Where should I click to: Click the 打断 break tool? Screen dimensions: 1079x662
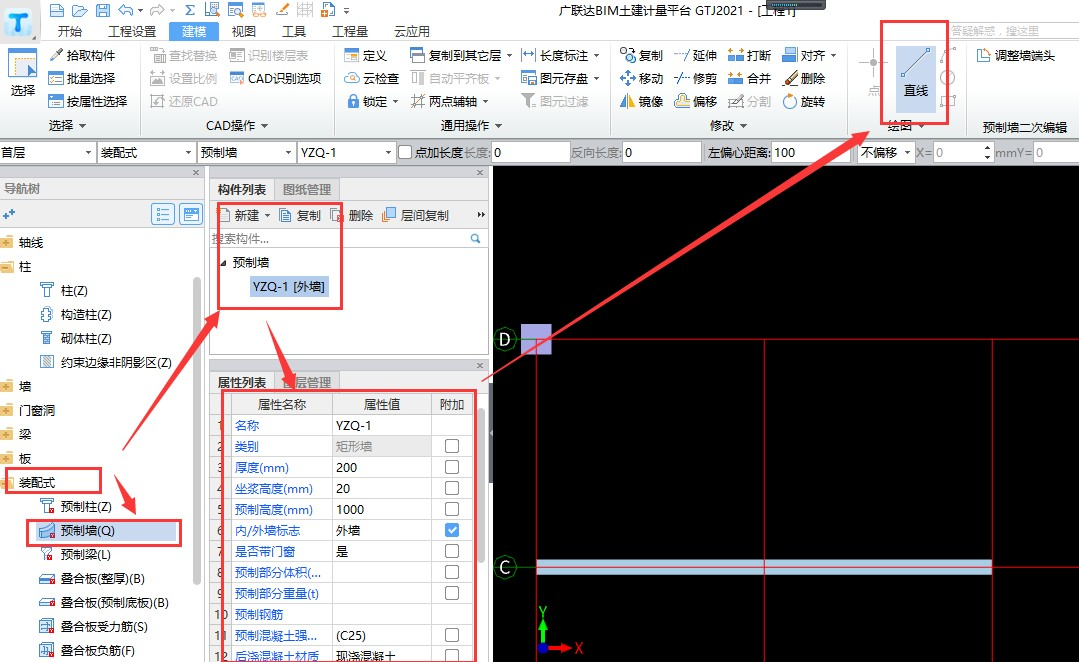pos(749,55)
